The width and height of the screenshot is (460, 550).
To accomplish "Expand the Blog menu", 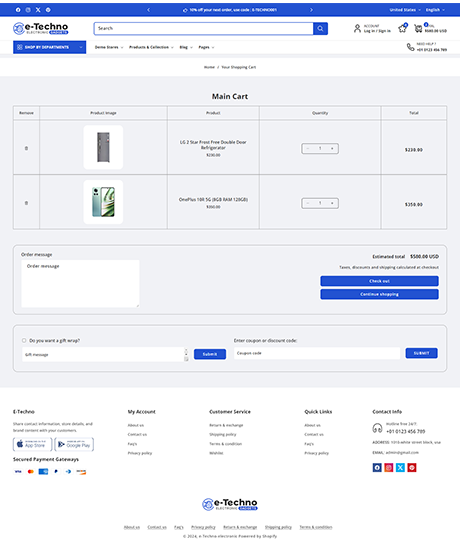I will click(x=186, y=47).
